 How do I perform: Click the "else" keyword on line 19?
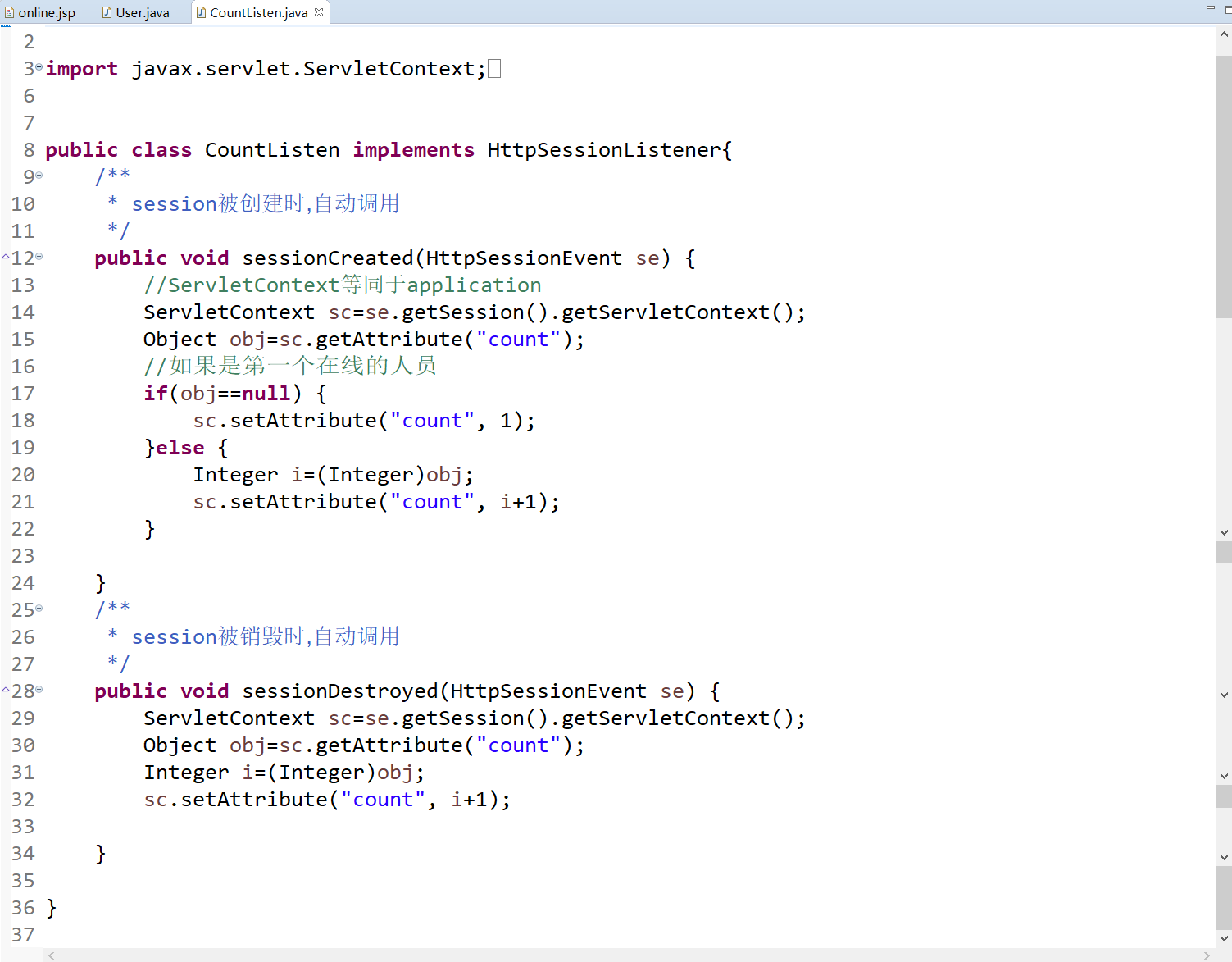(x=180, y=448)
